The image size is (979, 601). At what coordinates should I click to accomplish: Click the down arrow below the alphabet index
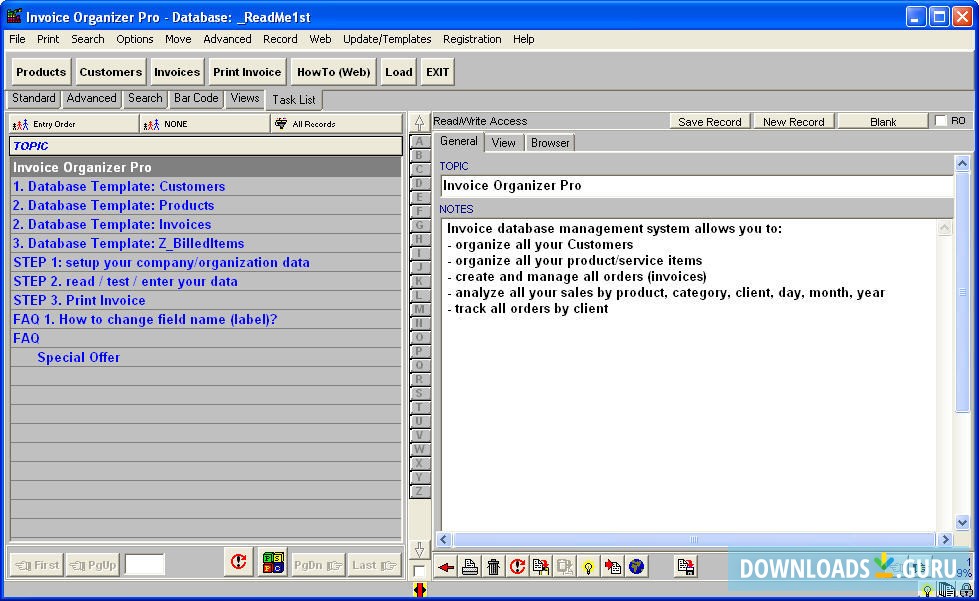coord(420,549)
